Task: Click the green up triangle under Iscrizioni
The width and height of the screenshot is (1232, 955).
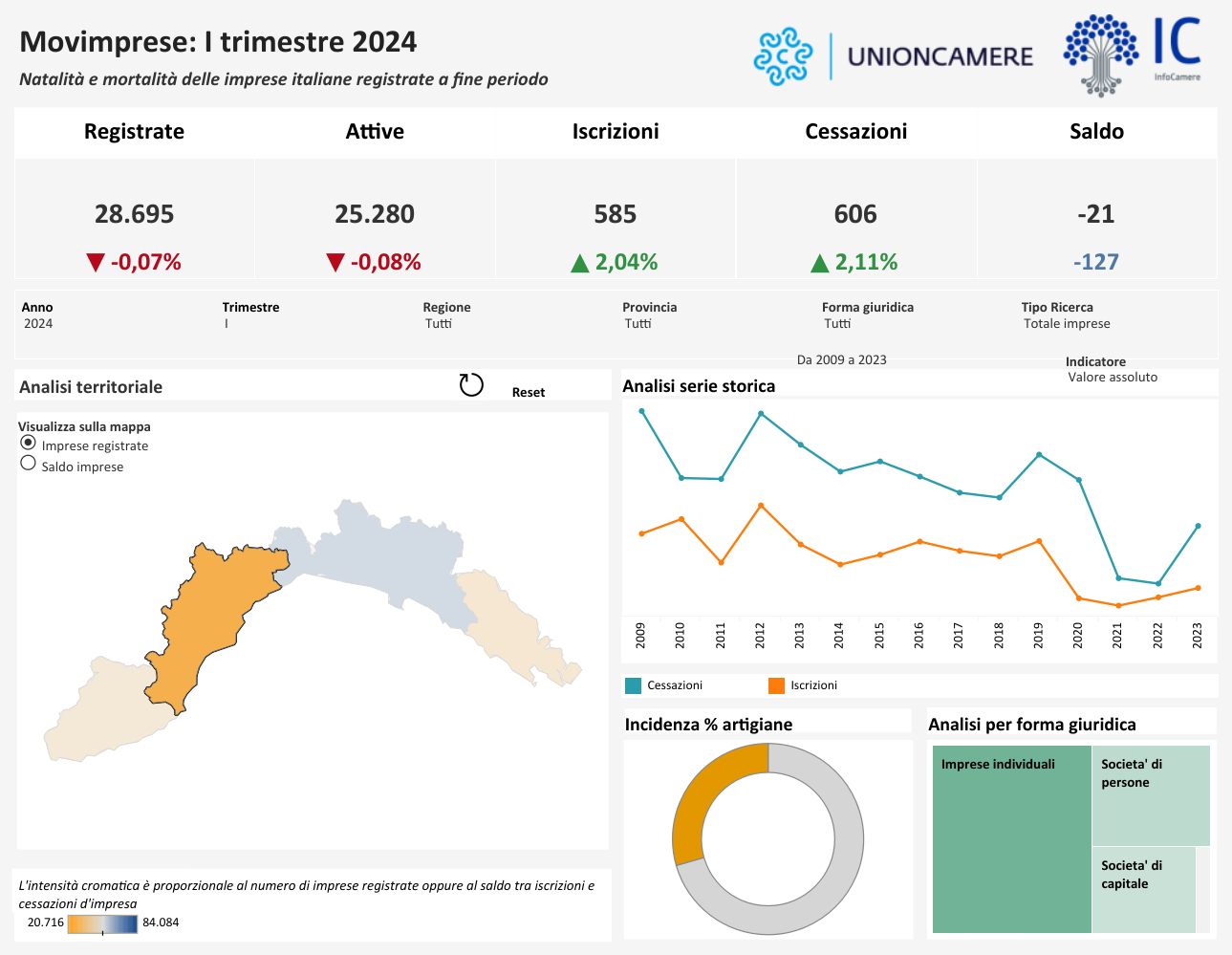Action: (x=579, y=263)
